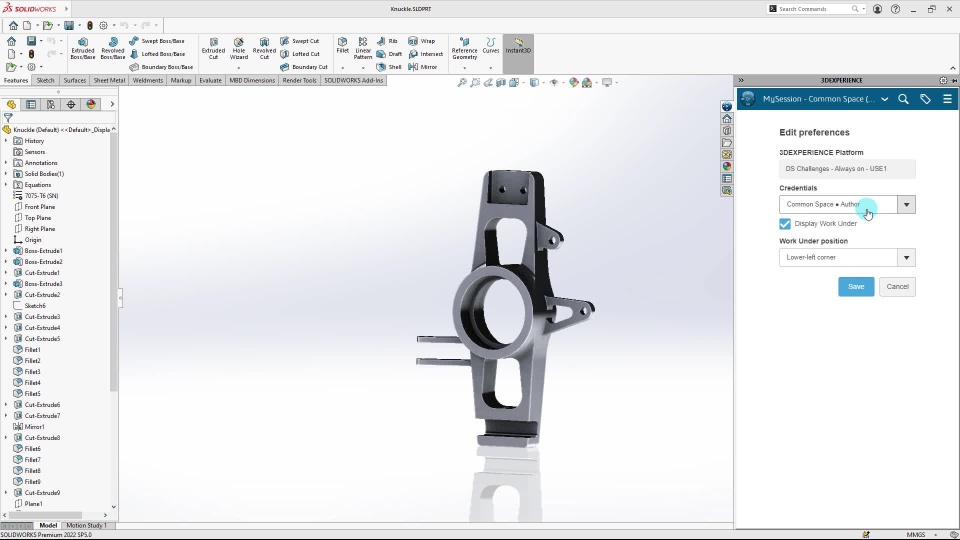Click the Rib tool
This screenshot has width=960, height=540.
coord(387,41)
